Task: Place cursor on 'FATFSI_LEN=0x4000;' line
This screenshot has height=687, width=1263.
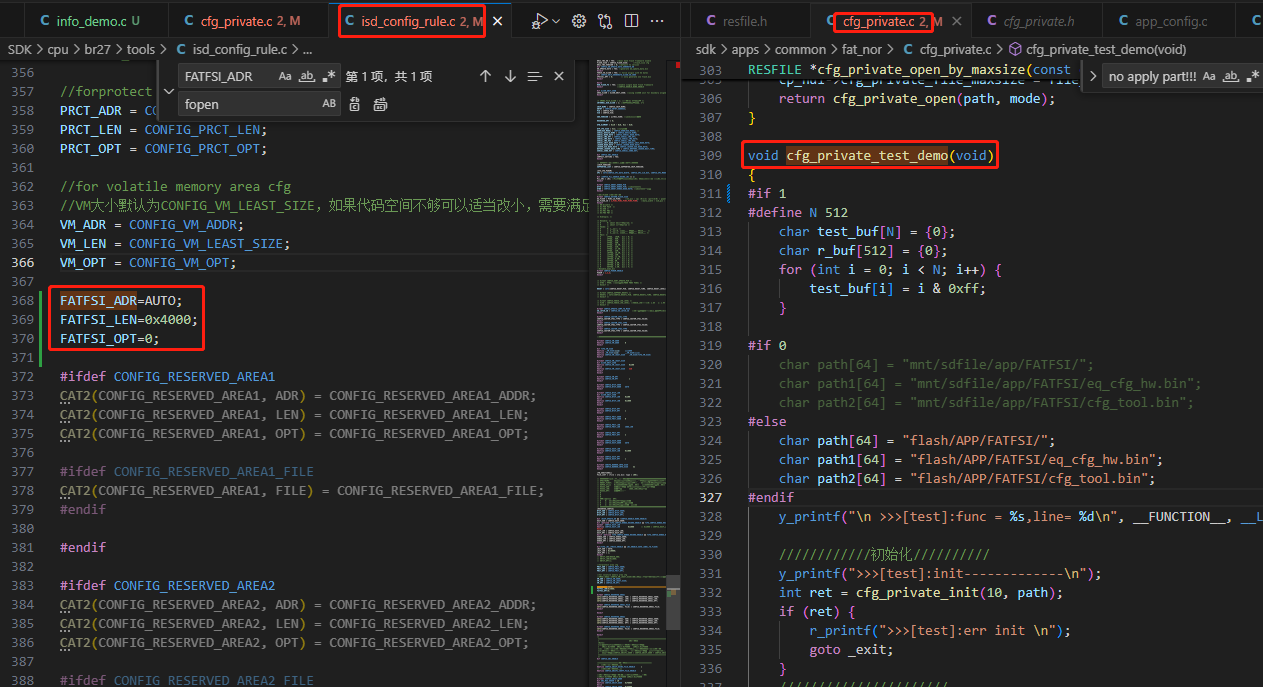Action: tap(129, 319)
